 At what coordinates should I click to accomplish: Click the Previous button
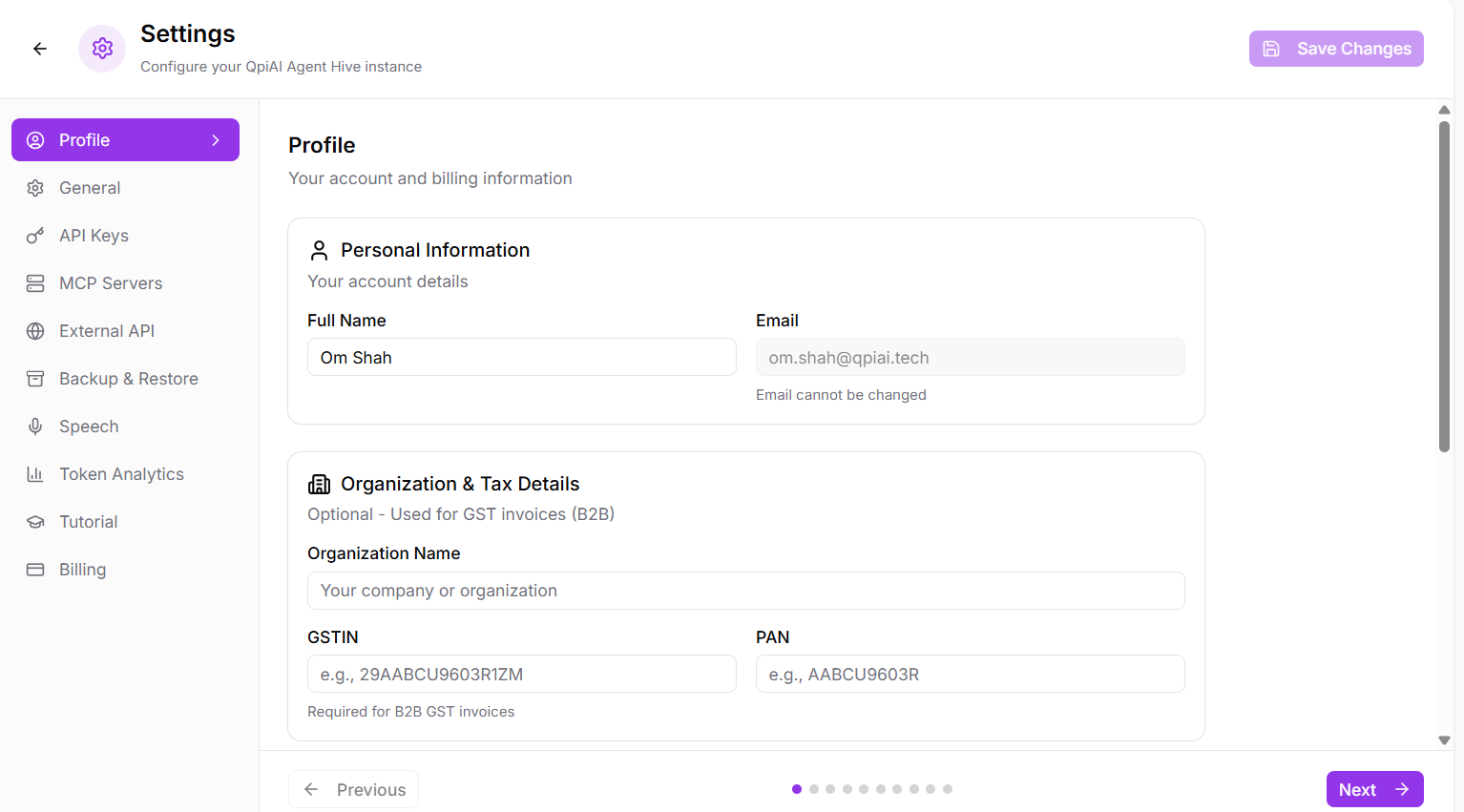point(353,789)
